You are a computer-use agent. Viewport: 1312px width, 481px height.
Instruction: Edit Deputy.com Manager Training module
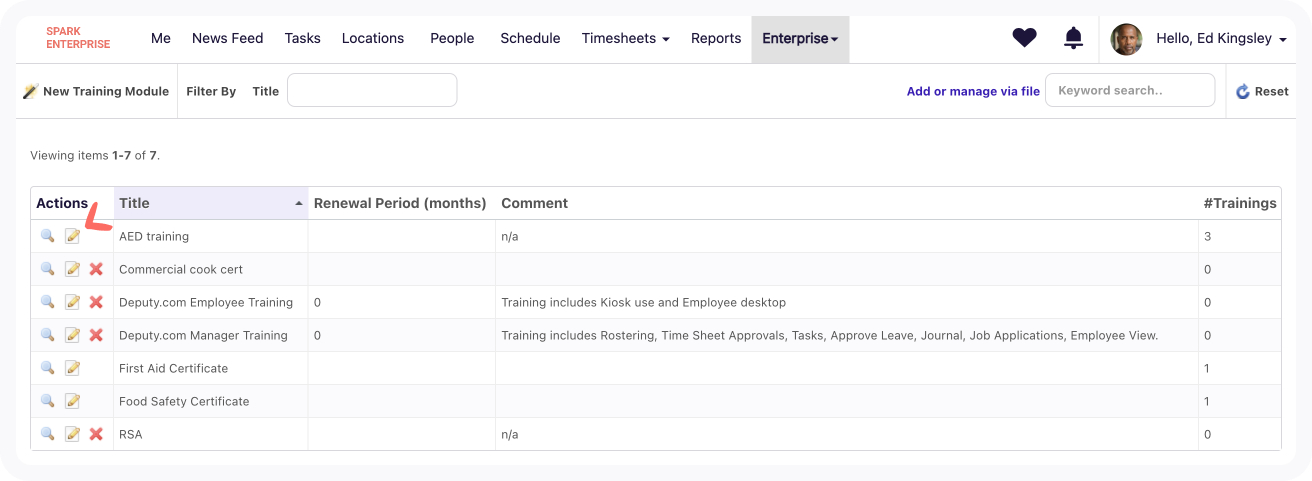pyautogui.click(x=72, y=335)
